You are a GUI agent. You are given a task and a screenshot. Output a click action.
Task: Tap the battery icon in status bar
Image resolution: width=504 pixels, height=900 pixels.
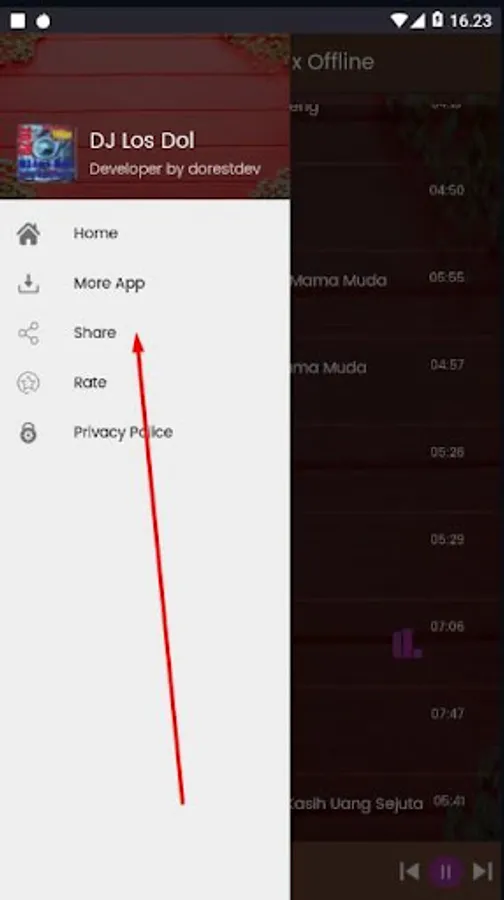pyautogui.click(x=437, y=20)
